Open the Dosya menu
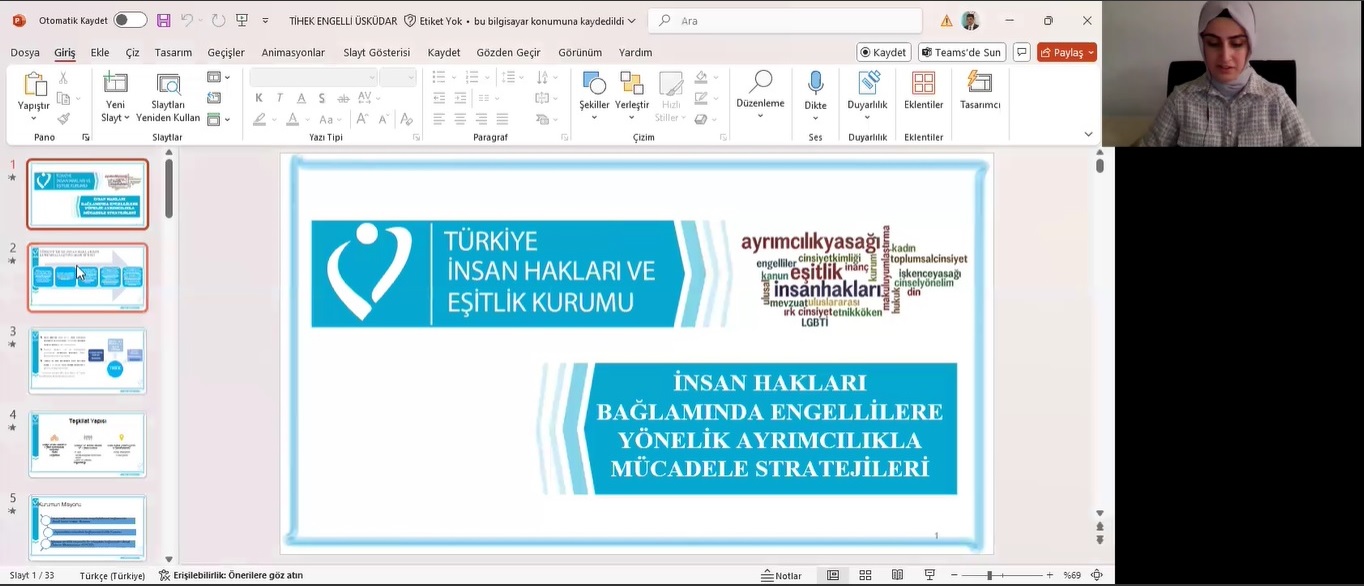The width and height of the screenshot is (1365, 586). tap(25, 52)
